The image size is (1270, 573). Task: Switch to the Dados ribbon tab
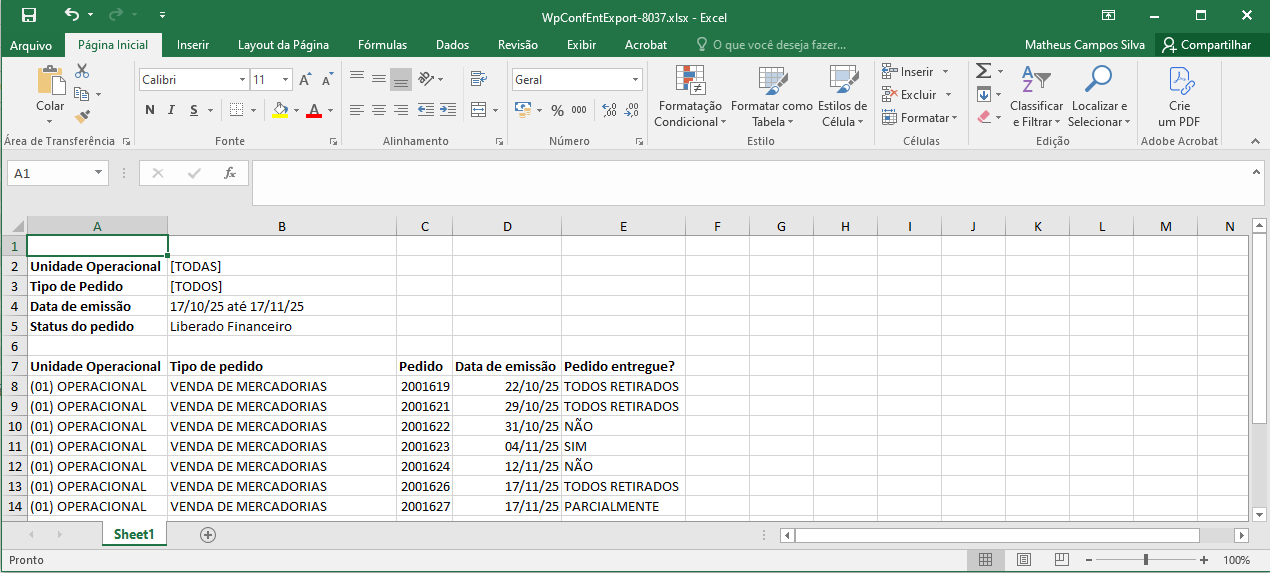[452, 45]
